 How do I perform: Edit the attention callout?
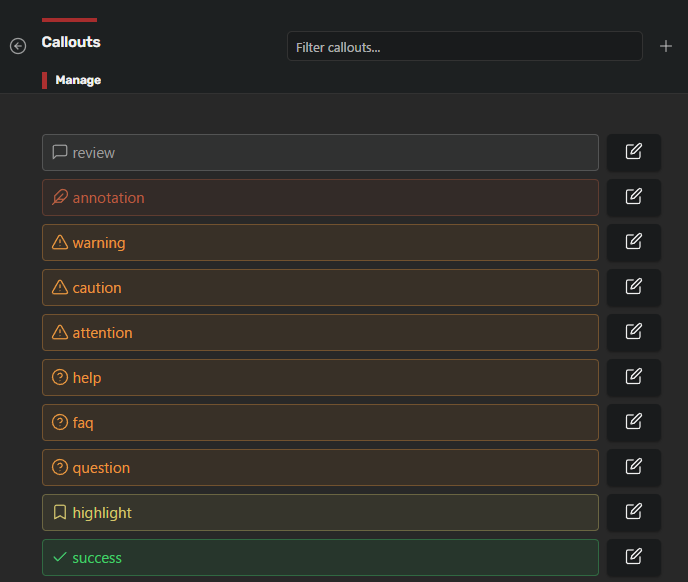tap(634, 332)
